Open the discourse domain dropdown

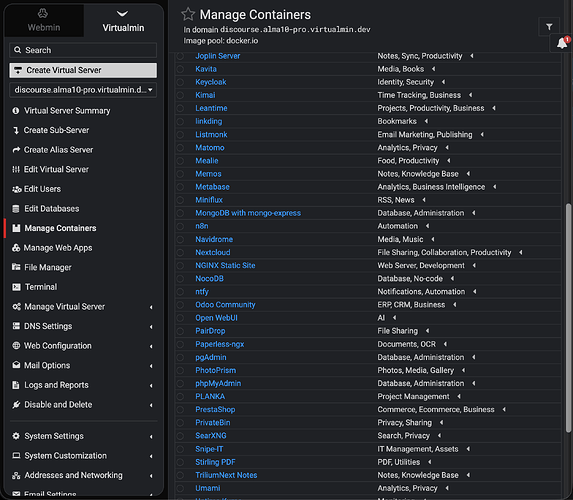click(83, 90)
